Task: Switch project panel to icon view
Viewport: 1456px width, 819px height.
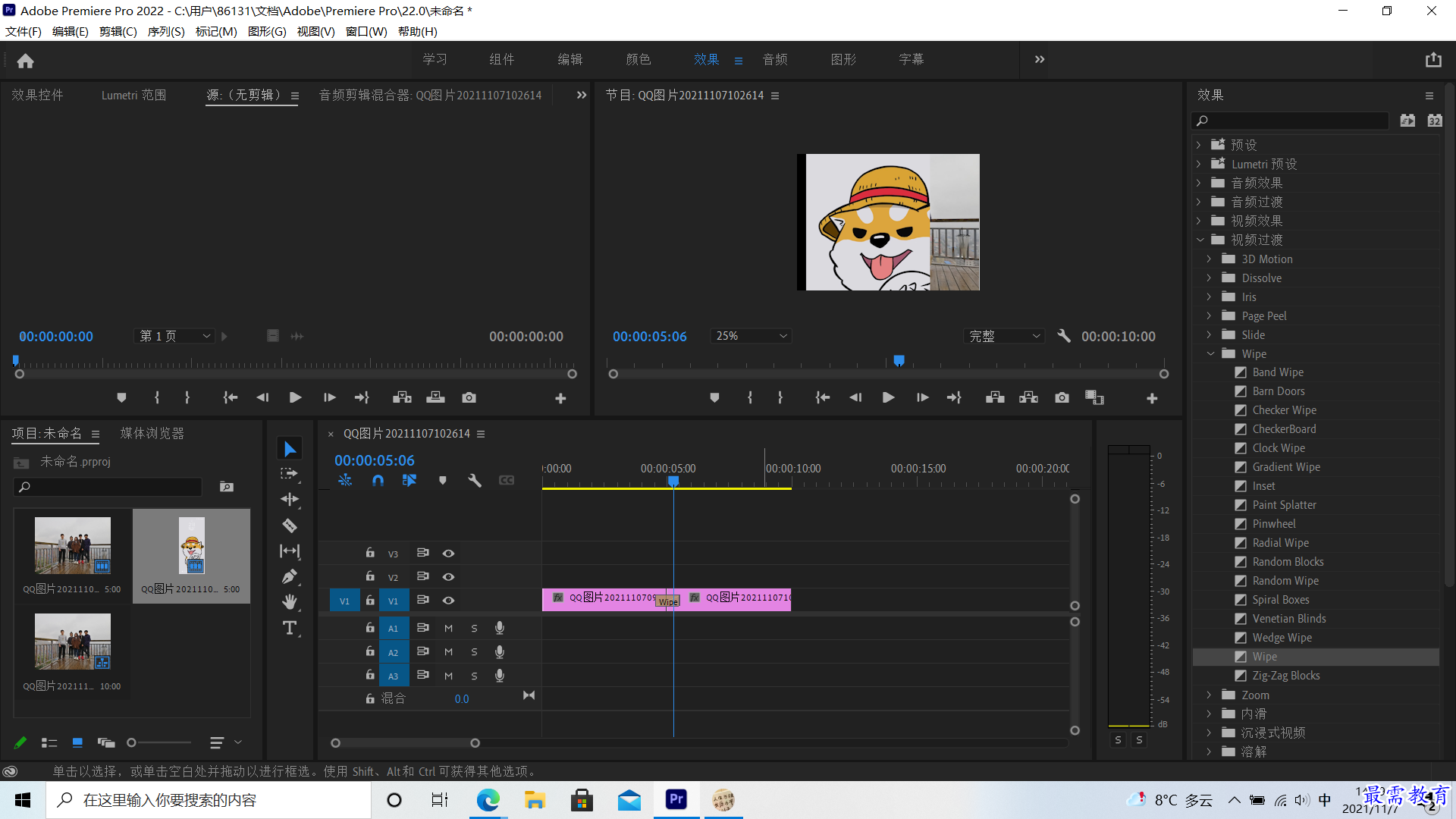Action: 77,742
